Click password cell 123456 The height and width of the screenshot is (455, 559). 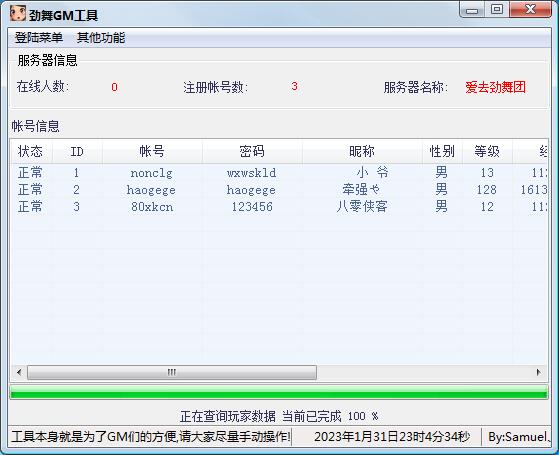pyautogui.click(x=252, y=207)
